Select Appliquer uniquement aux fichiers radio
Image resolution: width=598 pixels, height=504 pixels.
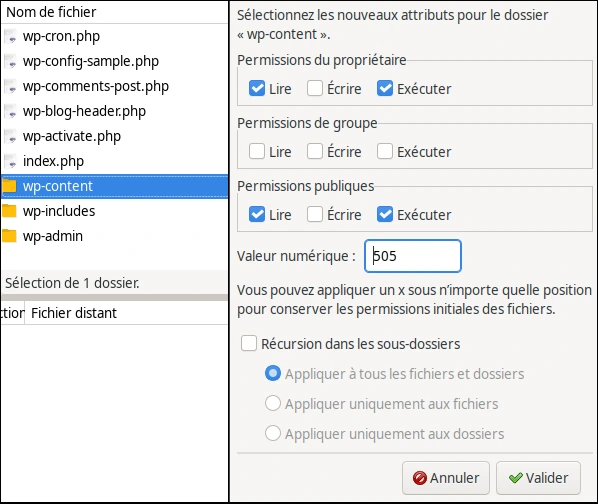273,403
